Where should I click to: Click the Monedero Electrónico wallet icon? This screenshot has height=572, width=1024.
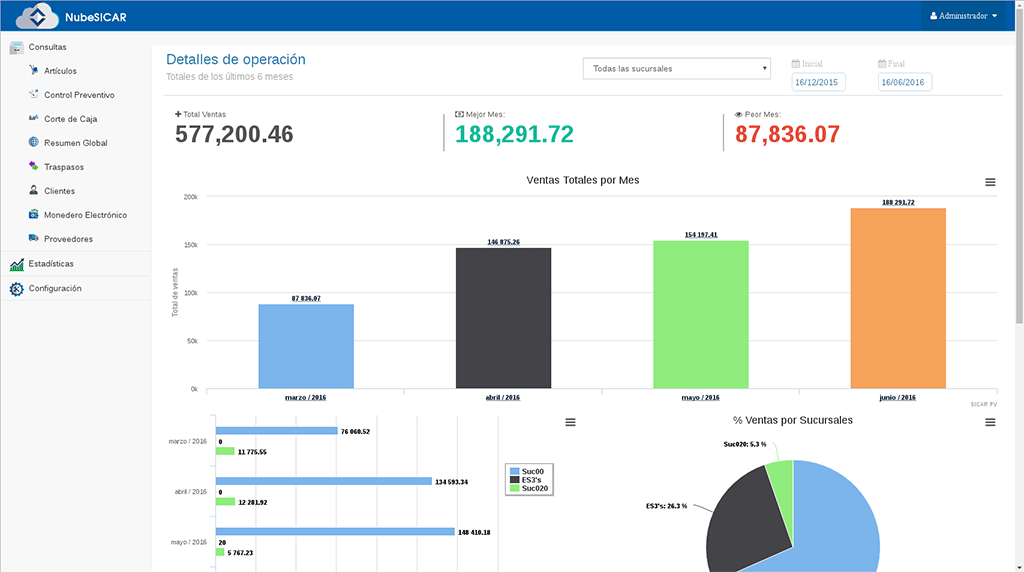pos(33,214)
